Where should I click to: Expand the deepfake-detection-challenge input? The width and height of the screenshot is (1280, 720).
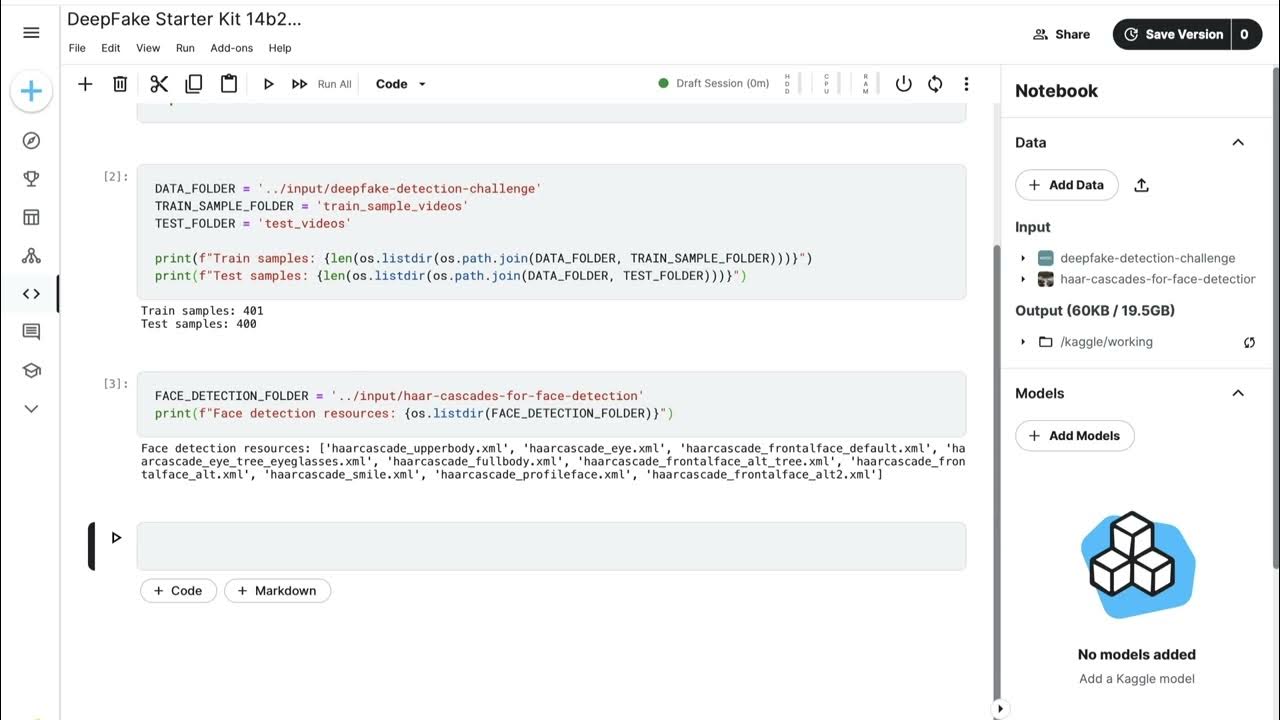[x=1023, y=258]
